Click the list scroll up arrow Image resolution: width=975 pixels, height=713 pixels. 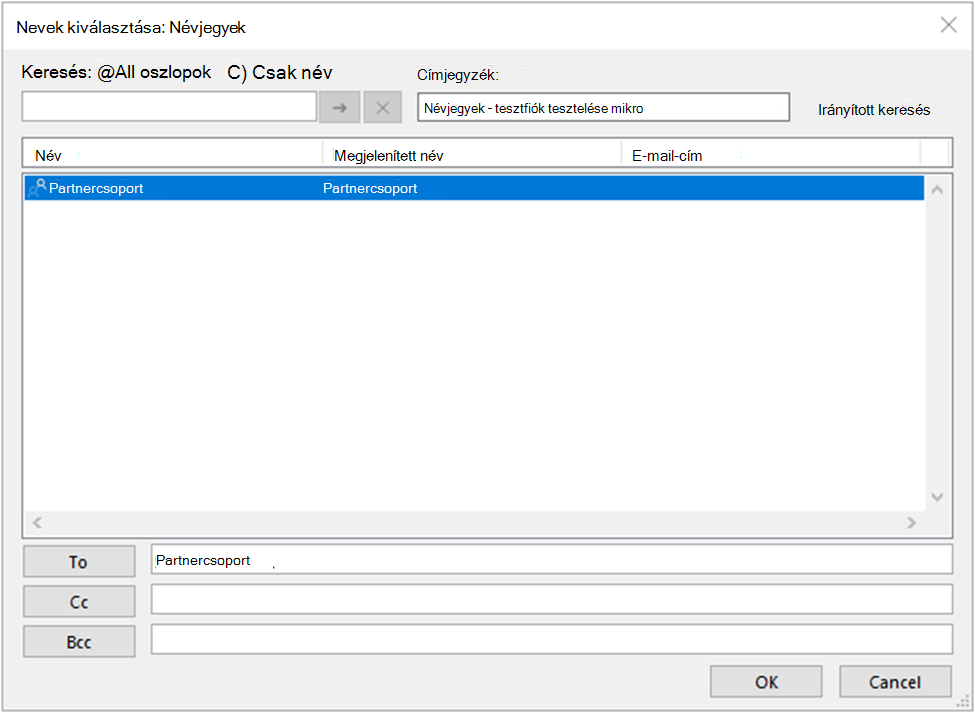pyautogui.click(x=937, y=190)
